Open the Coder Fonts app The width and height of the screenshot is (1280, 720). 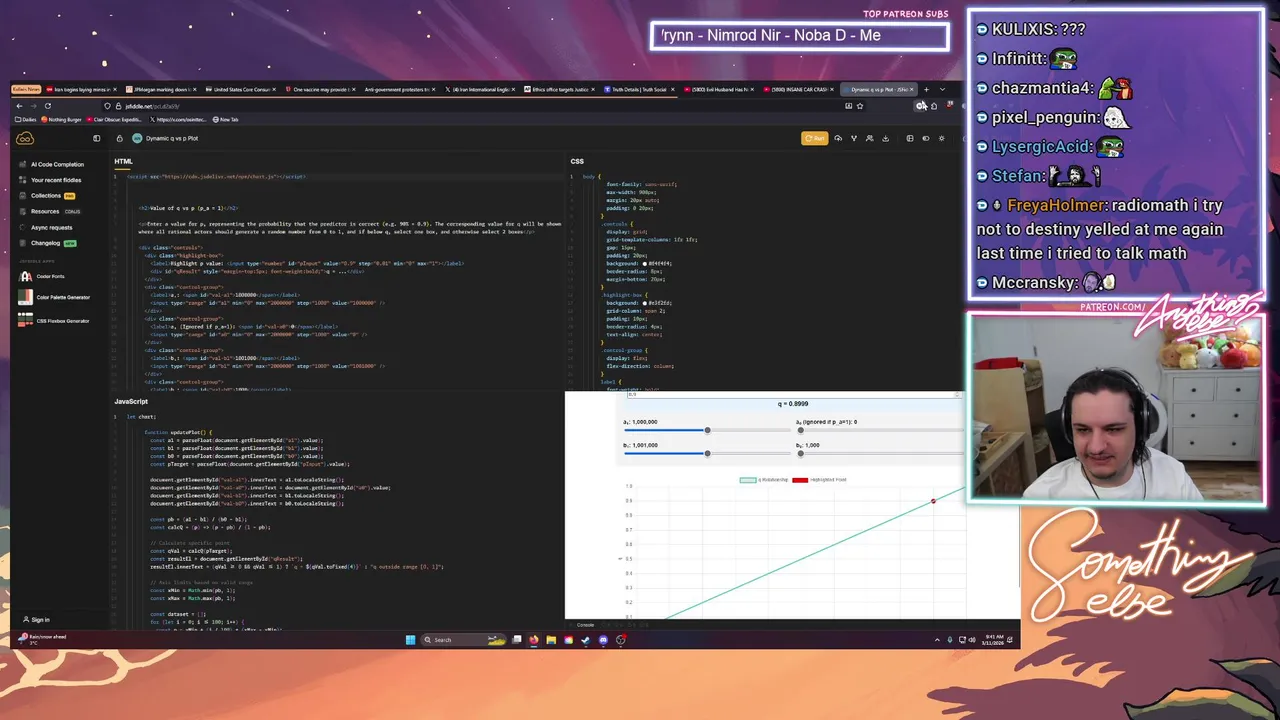click(x=42, y=276)
